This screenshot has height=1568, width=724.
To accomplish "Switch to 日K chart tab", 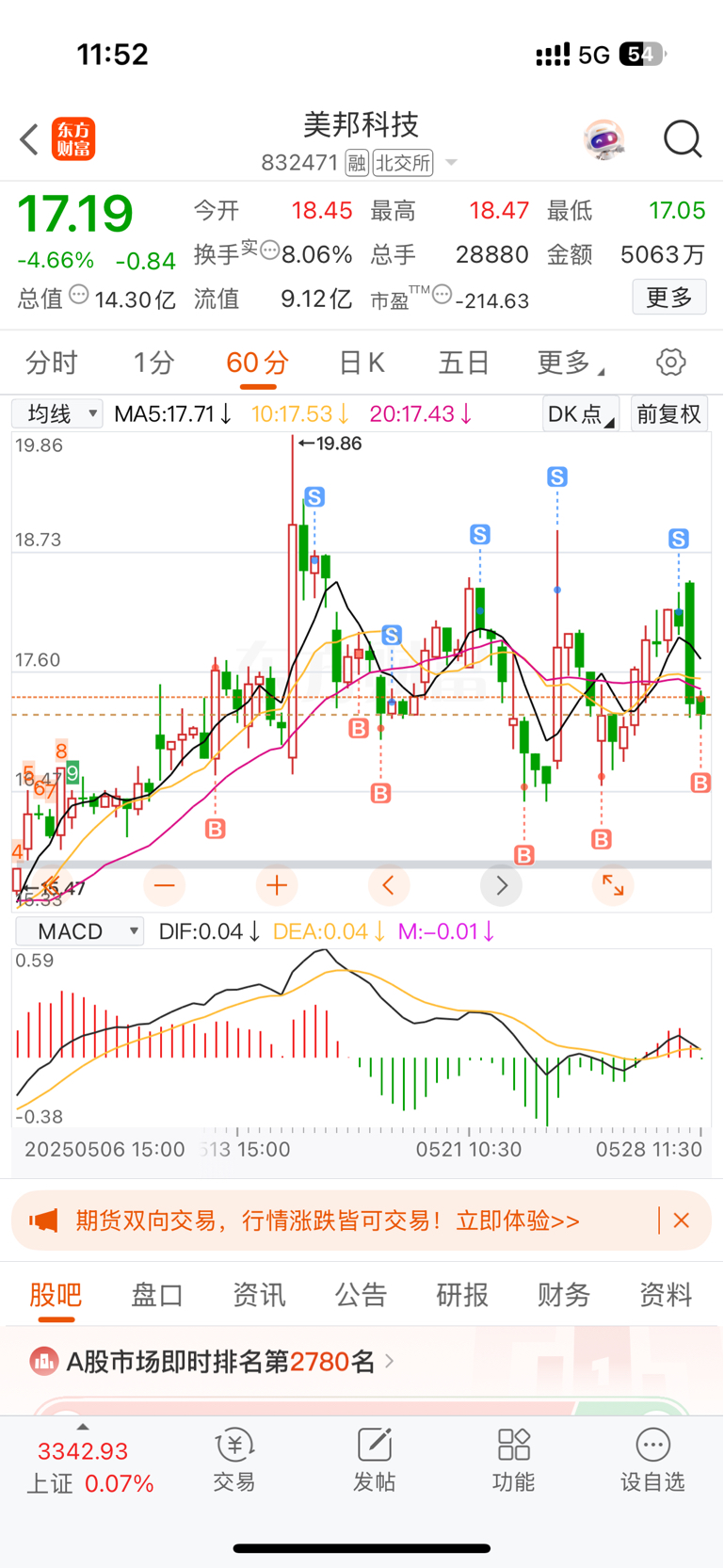I will 362,363.
